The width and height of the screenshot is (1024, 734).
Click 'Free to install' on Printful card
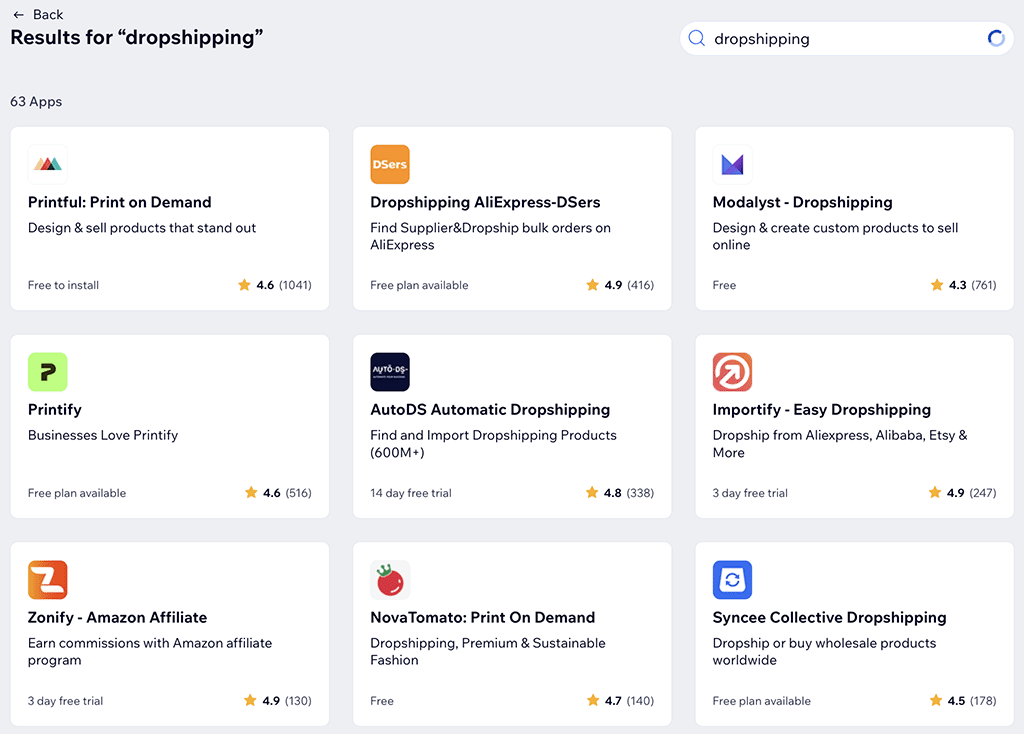[63, 285]
